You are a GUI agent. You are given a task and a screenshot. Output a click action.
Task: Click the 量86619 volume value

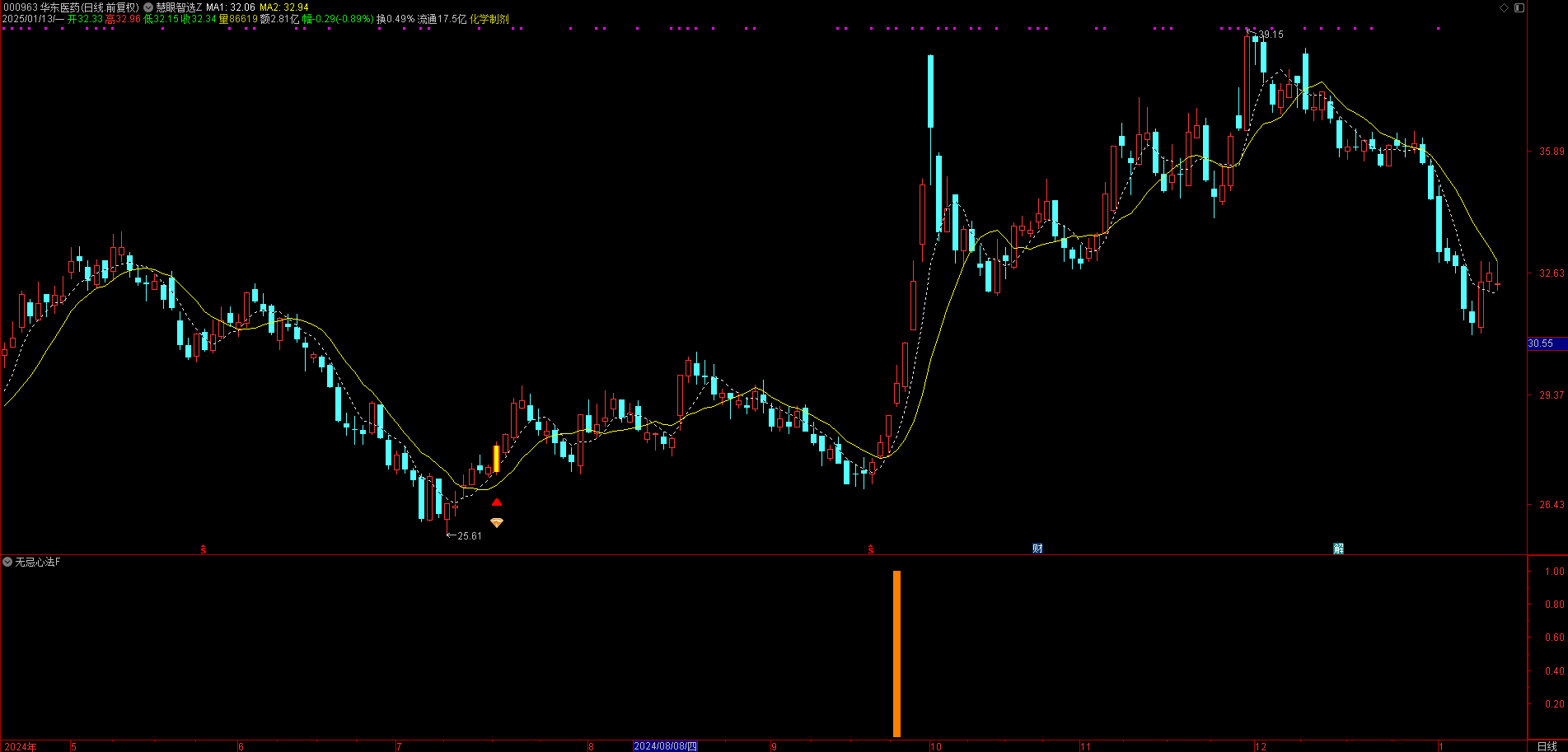[238, 19]
